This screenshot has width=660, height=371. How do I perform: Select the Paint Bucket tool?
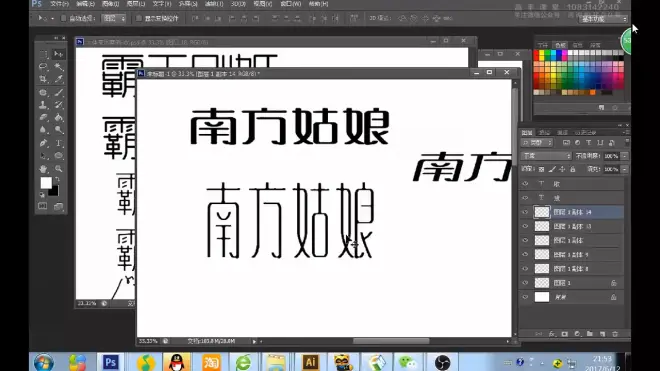click(59, 117)
